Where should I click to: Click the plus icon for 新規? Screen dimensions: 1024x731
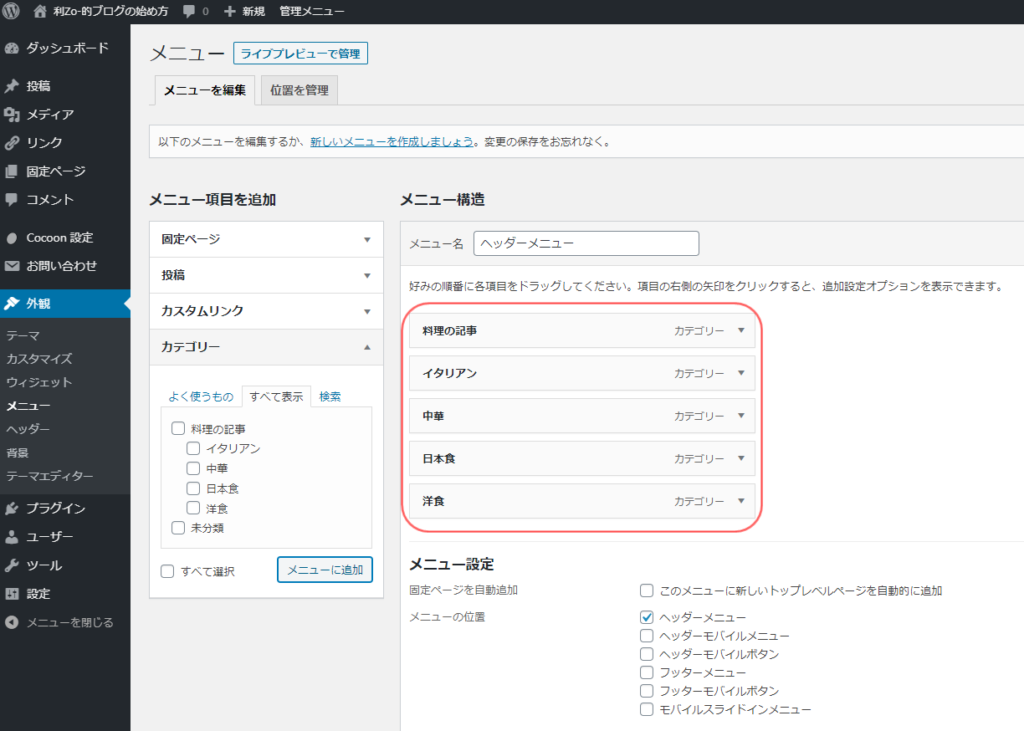point(230,11)
